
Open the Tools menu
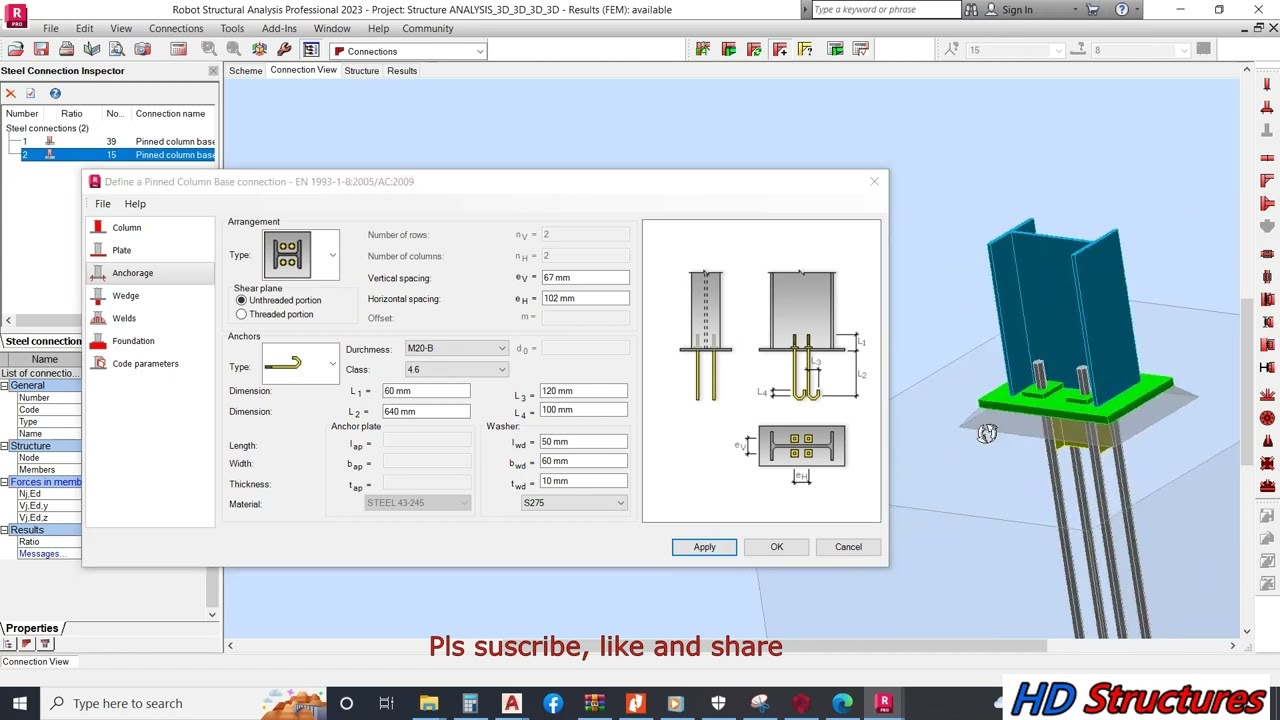[x=232, y=28]
